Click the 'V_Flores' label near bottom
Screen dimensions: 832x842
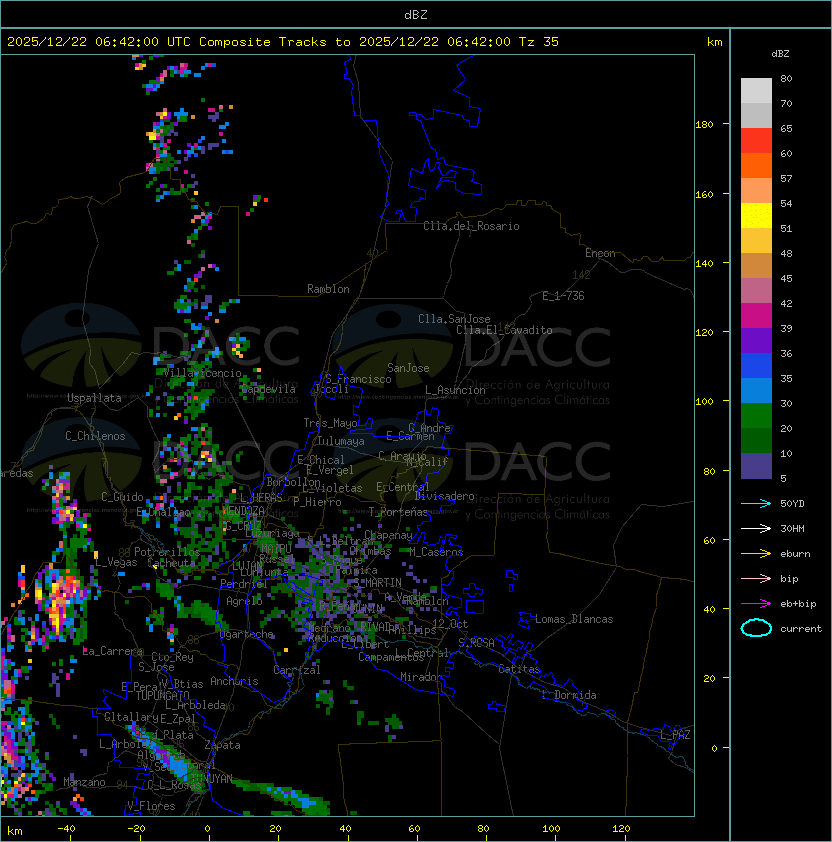(x=151, y=806)
